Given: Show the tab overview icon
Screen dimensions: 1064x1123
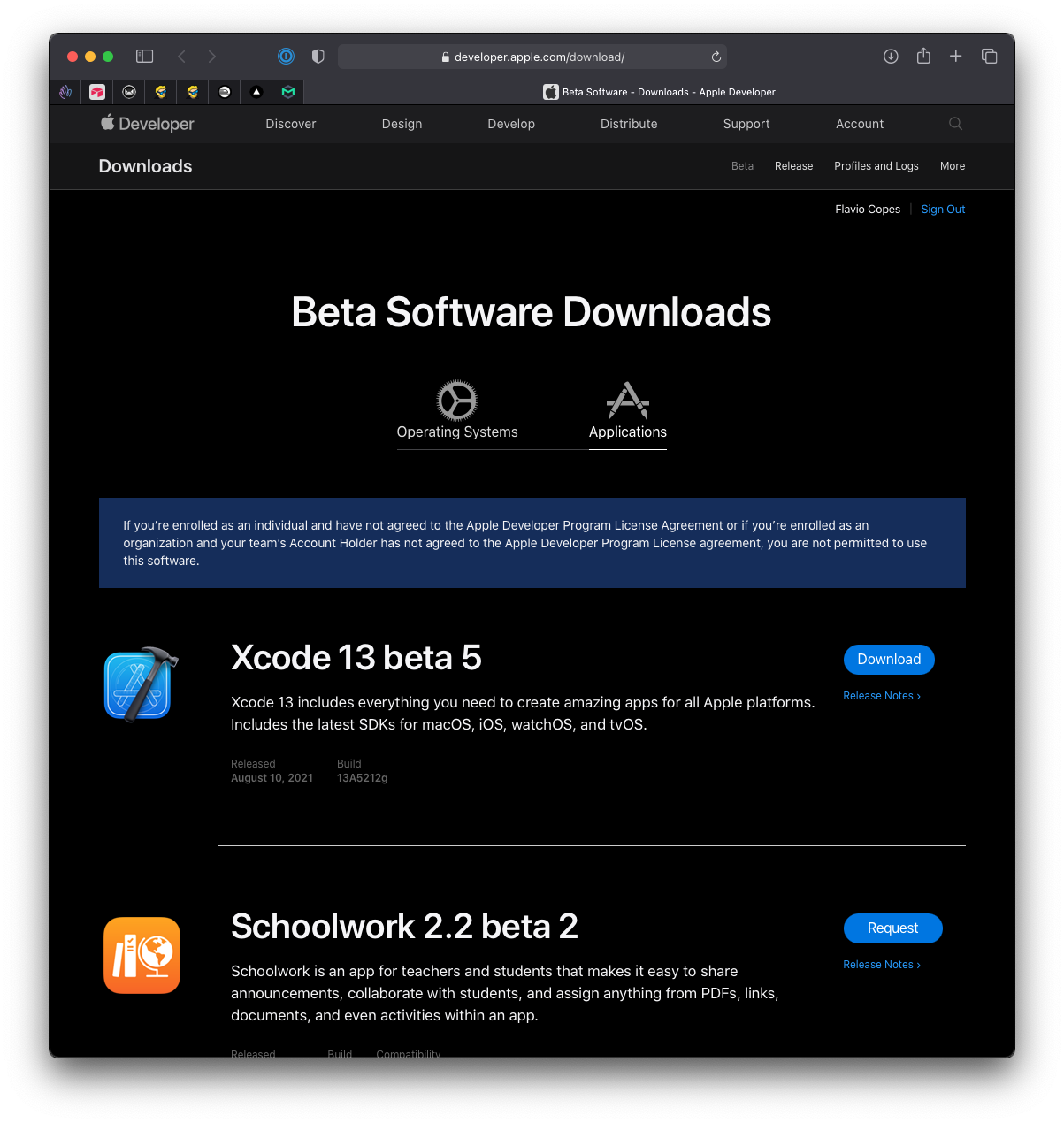Looking at the screenshot, I should click(990, 57).
